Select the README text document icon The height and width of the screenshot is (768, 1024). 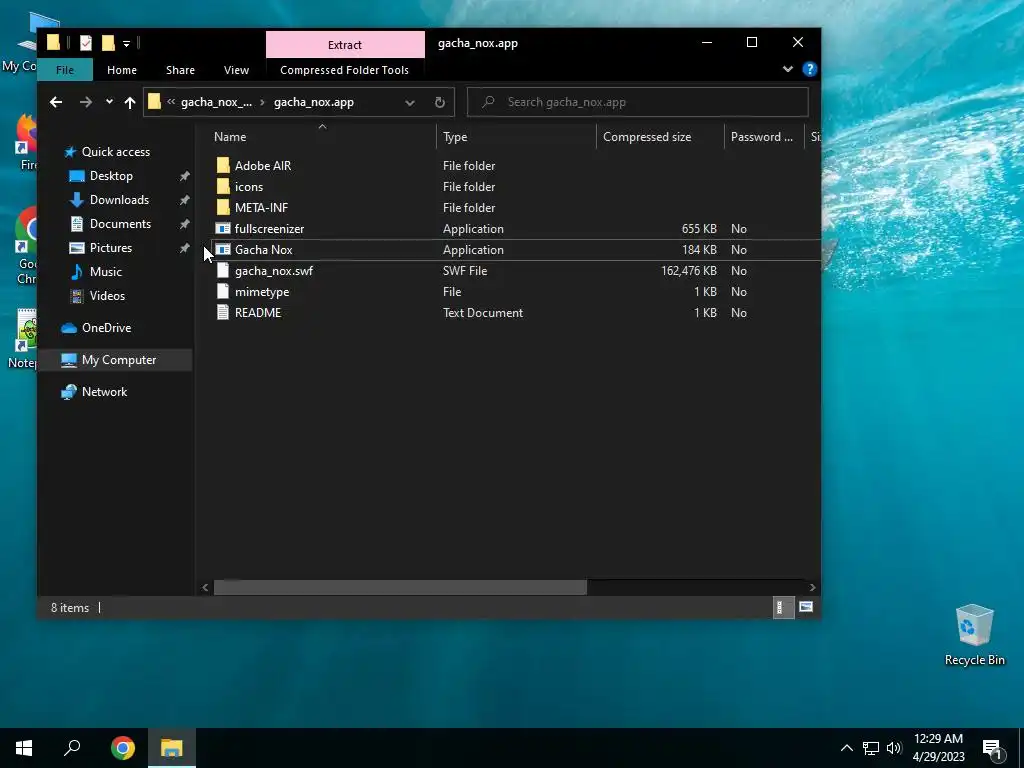pos(223,312)
